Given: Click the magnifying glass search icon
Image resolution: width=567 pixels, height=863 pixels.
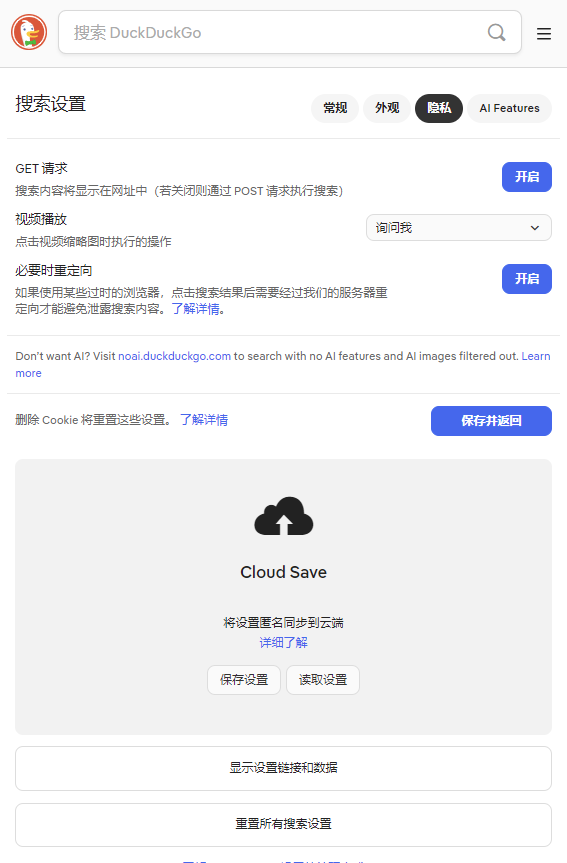Looking at the screenshot, I should point(496,32).
